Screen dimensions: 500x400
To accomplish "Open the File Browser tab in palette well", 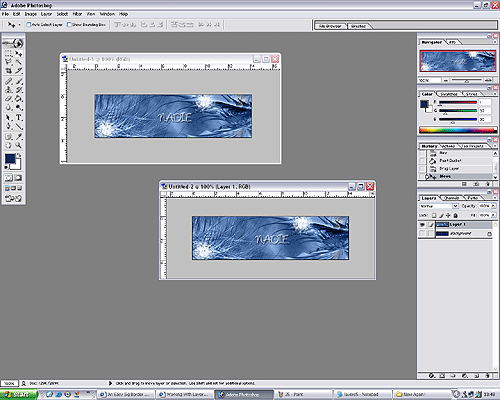I will point(329,26).
